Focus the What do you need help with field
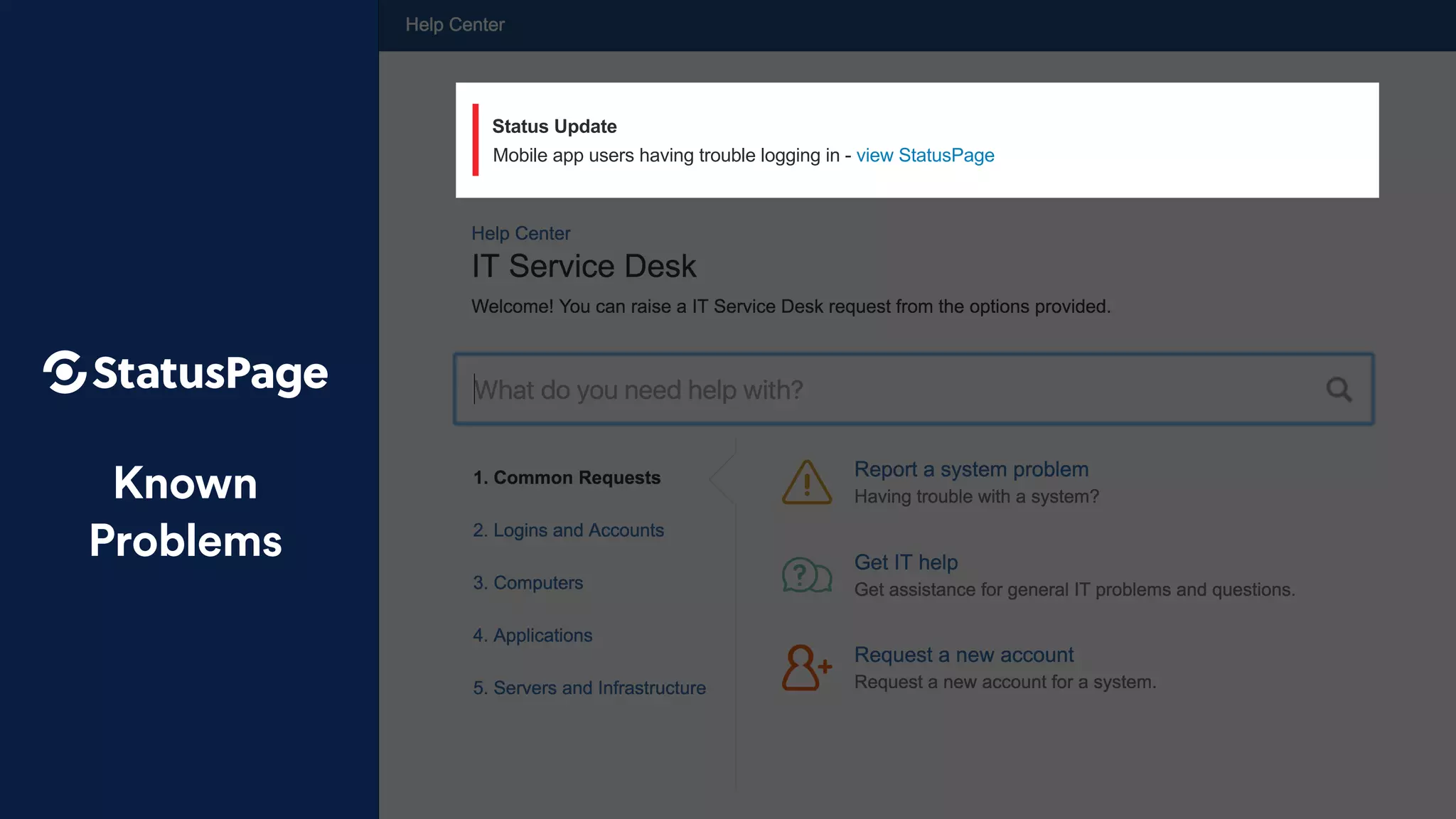 [x=914, y=390]
